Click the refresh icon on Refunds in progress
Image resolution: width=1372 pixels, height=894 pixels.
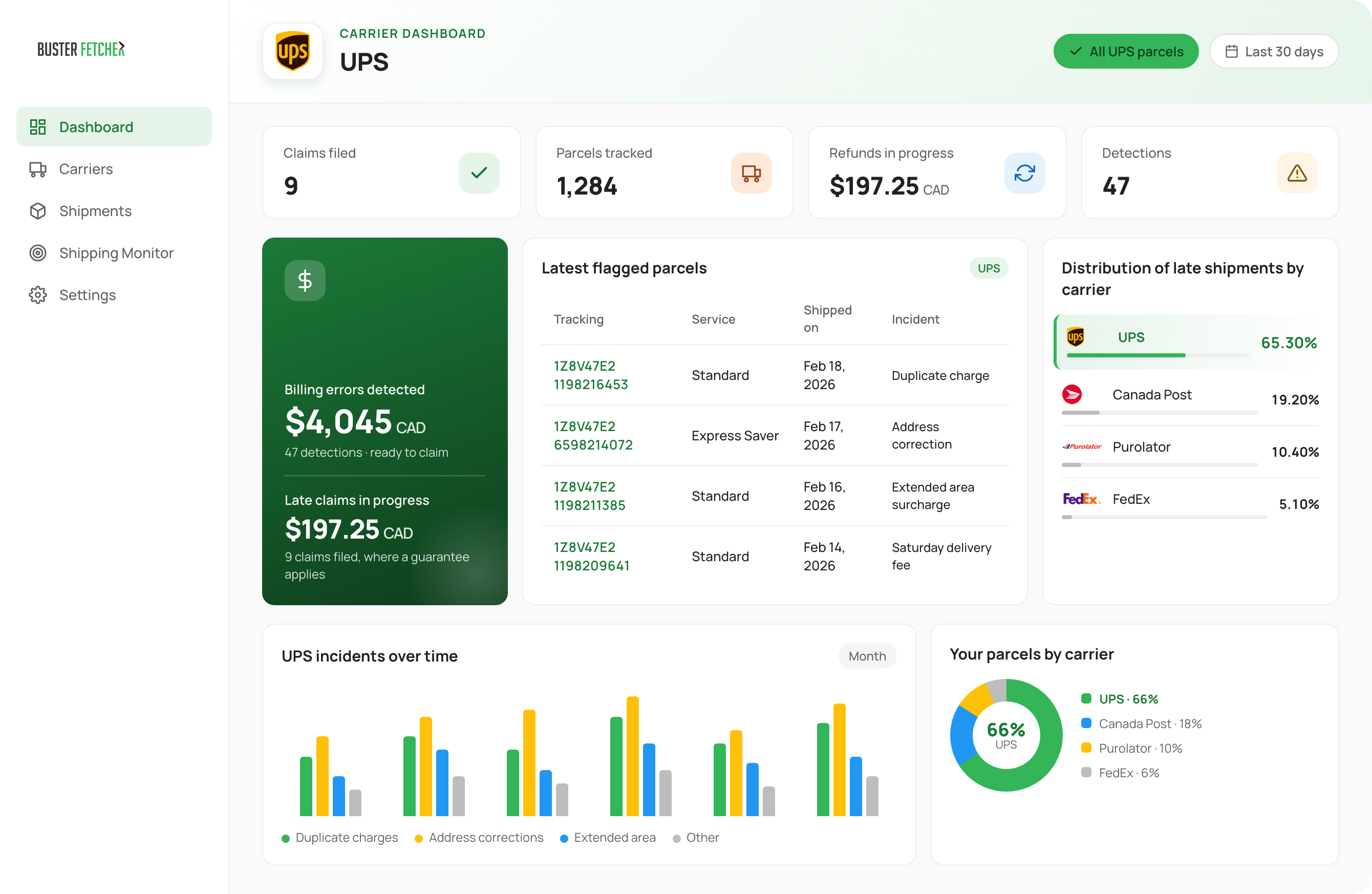click(1024, 173)
